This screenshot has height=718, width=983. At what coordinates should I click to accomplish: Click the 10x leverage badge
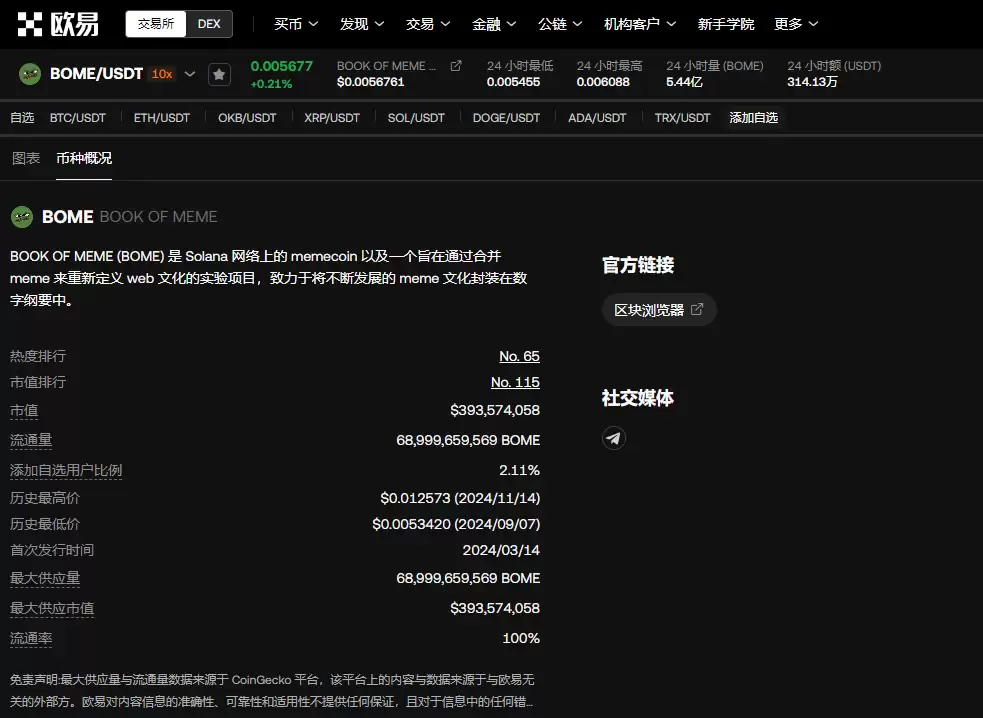click(161, 74)
